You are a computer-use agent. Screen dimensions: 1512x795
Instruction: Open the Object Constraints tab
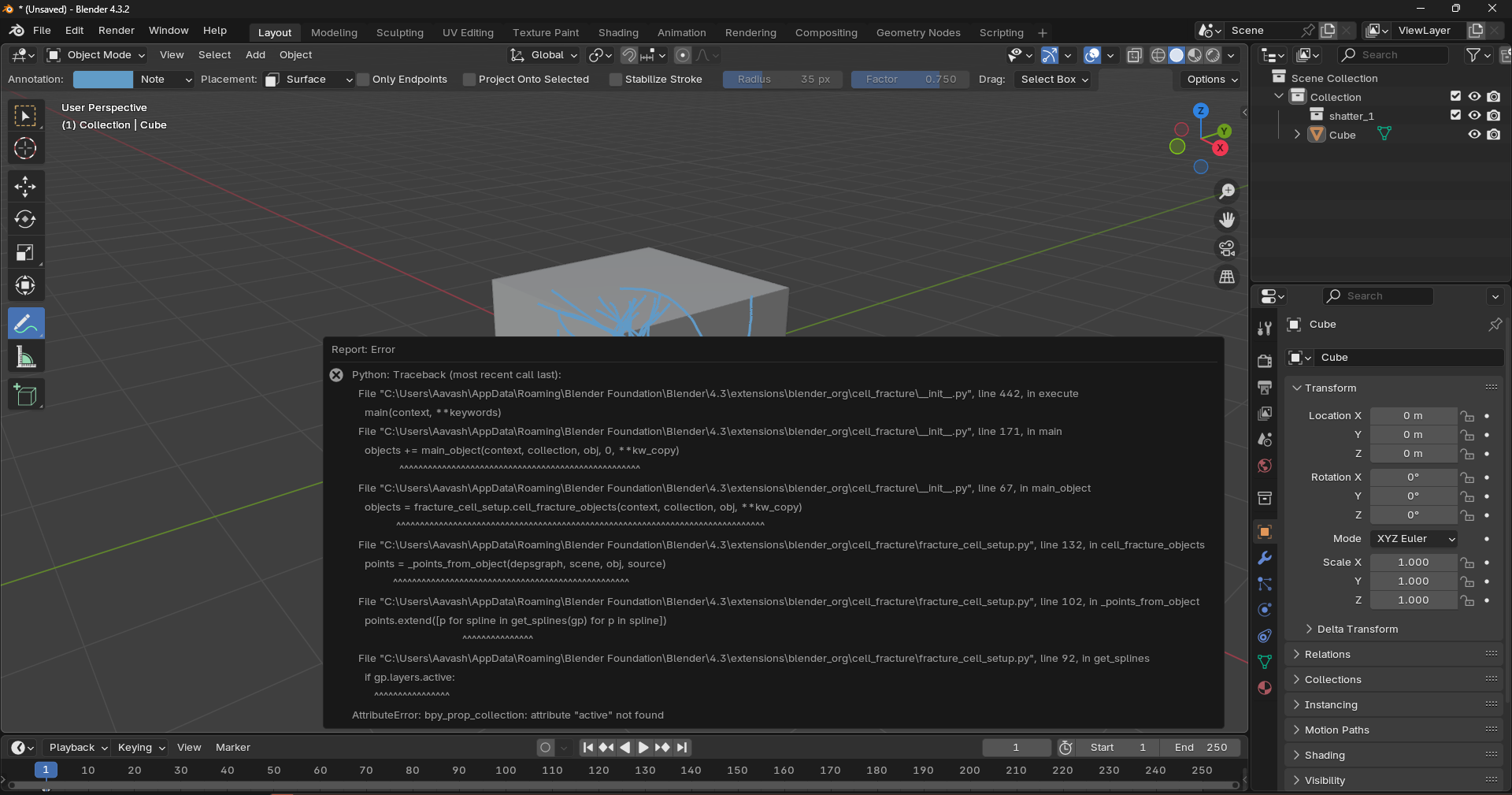tap(1265, 636)
